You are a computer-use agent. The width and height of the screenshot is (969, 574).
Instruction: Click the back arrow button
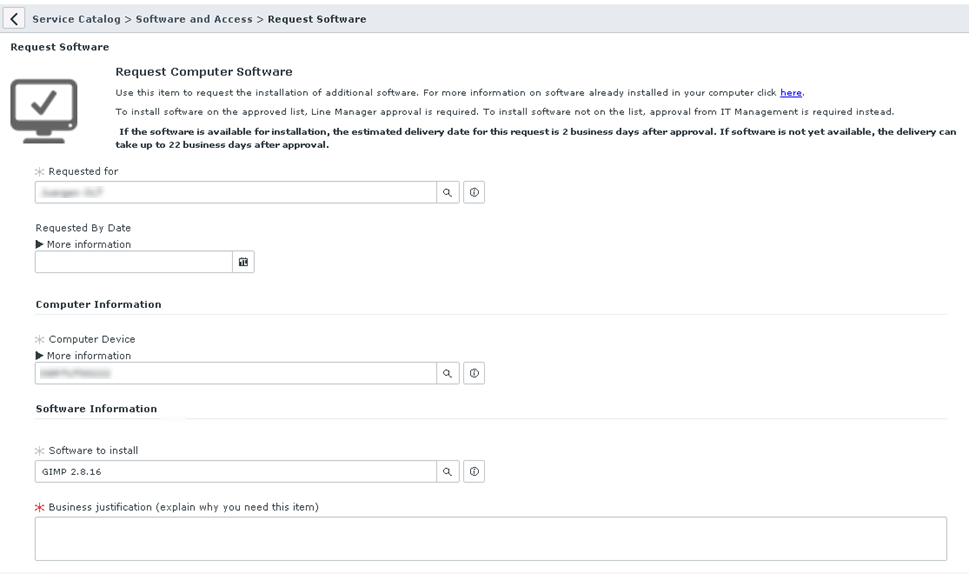14,19
